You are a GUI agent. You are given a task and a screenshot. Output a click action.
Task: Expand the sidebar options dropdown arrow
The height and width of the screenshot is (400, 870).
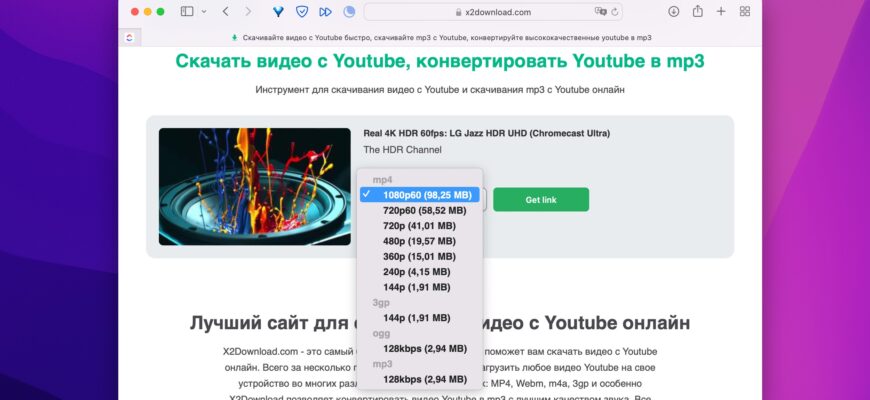[x=204, y=12]
